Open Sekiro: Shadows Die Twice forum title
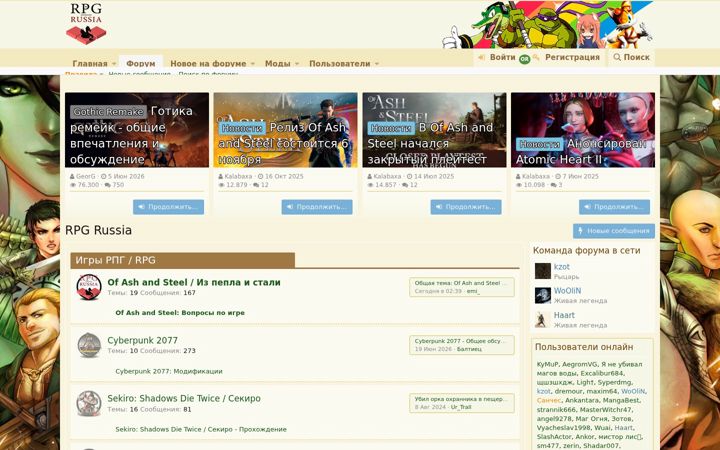This screenshot has height=450, width=720. (x=184, y=398)
